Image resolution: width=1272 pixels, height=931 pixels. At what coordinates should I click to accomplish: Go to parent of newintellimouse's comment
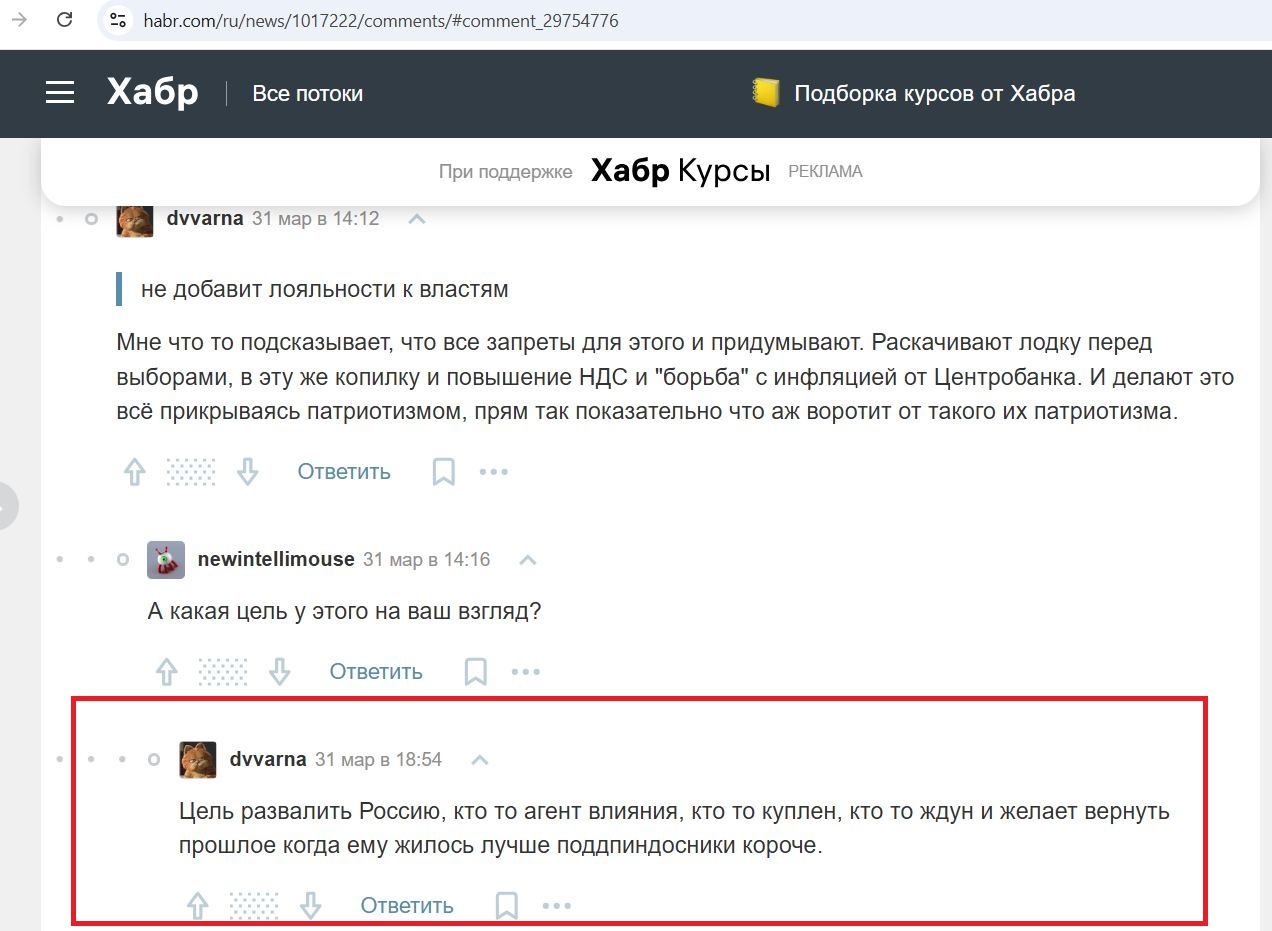[528, 560]
